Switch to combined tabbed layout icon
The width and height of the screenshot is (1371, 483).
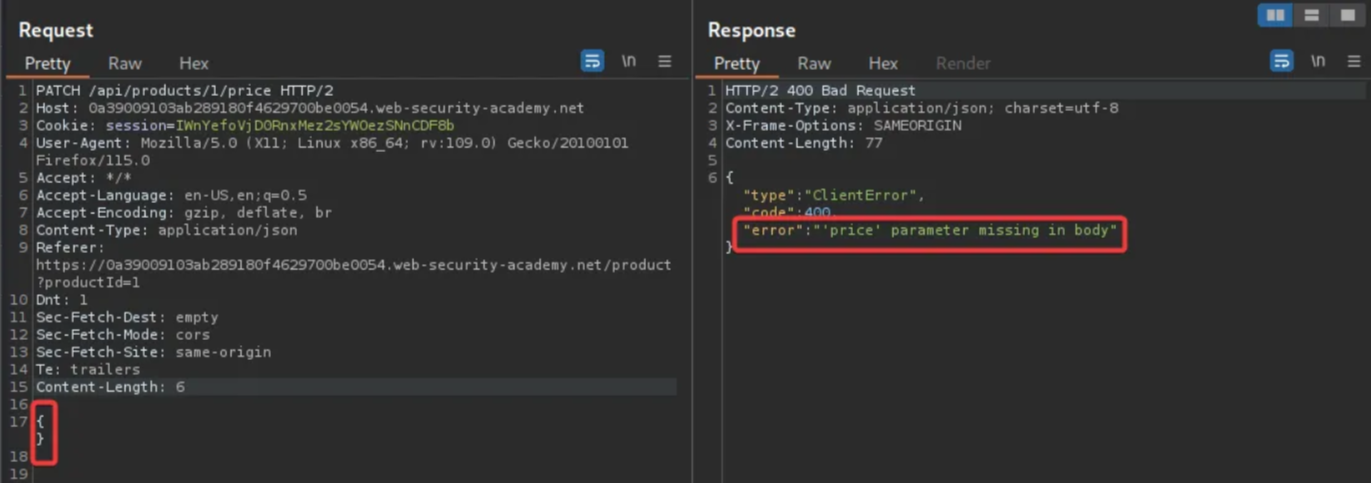click(x=1346, y=16)
